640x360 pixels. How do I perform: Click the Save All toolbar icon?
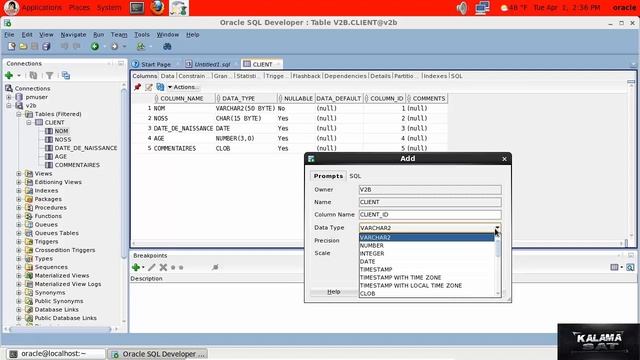pyautogui.click(x=46, y=47)
